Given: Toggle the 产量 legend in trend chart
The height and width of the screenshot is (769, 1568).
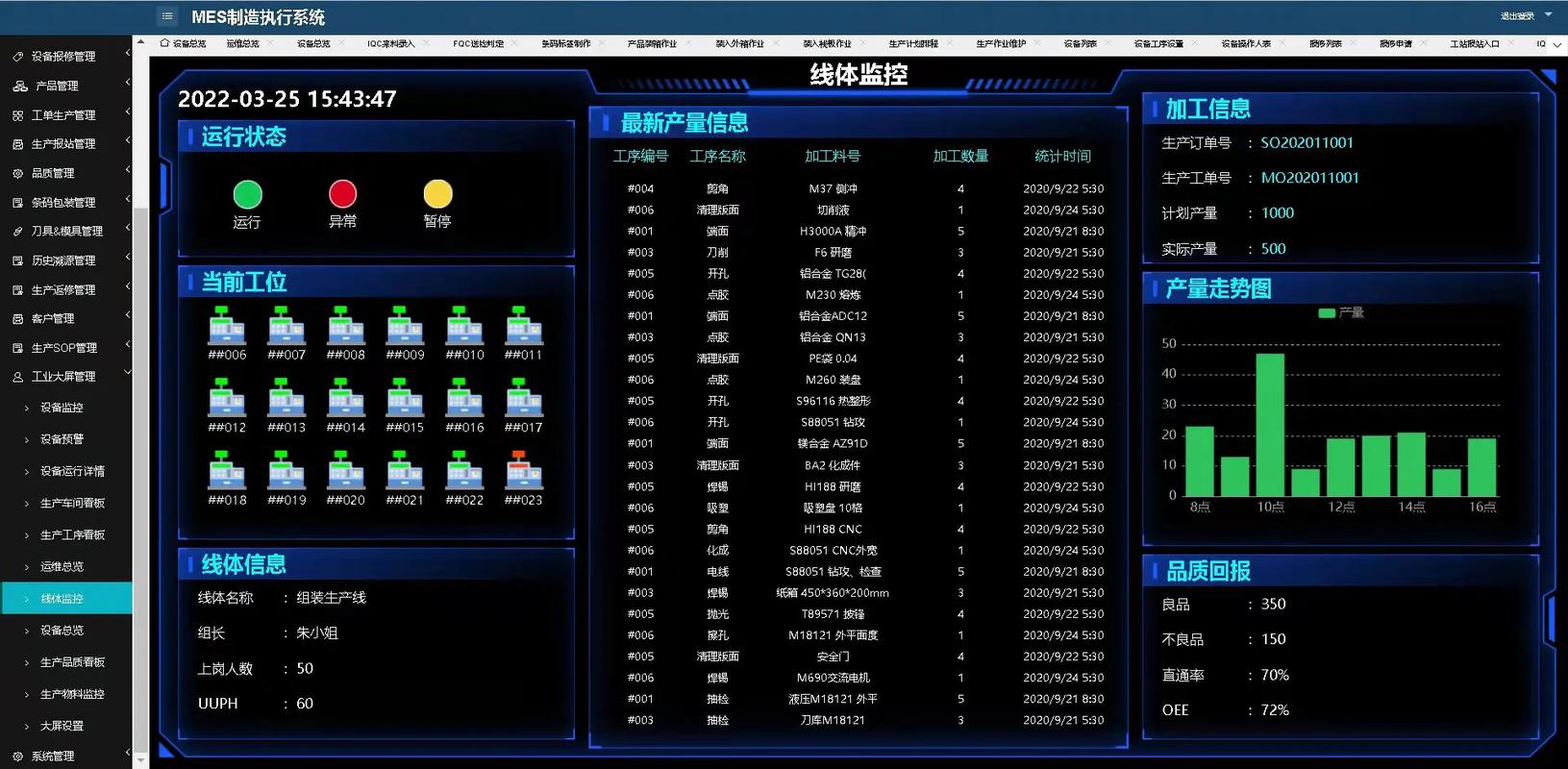Looking at the screenshot, I should (1340, 312).
